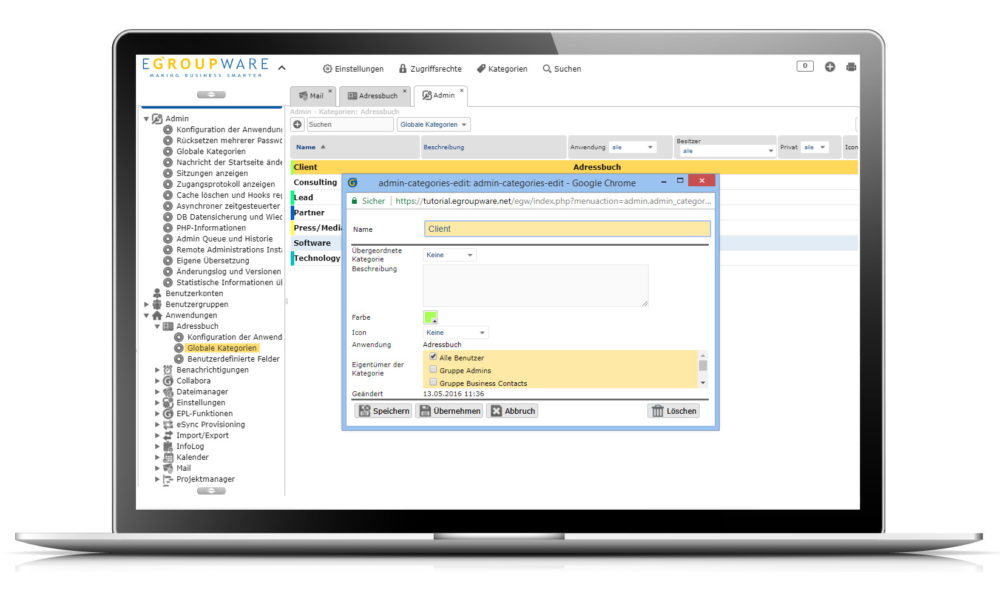
Task: Click the Zugriffsrechte lock icon
Action: 403,69
